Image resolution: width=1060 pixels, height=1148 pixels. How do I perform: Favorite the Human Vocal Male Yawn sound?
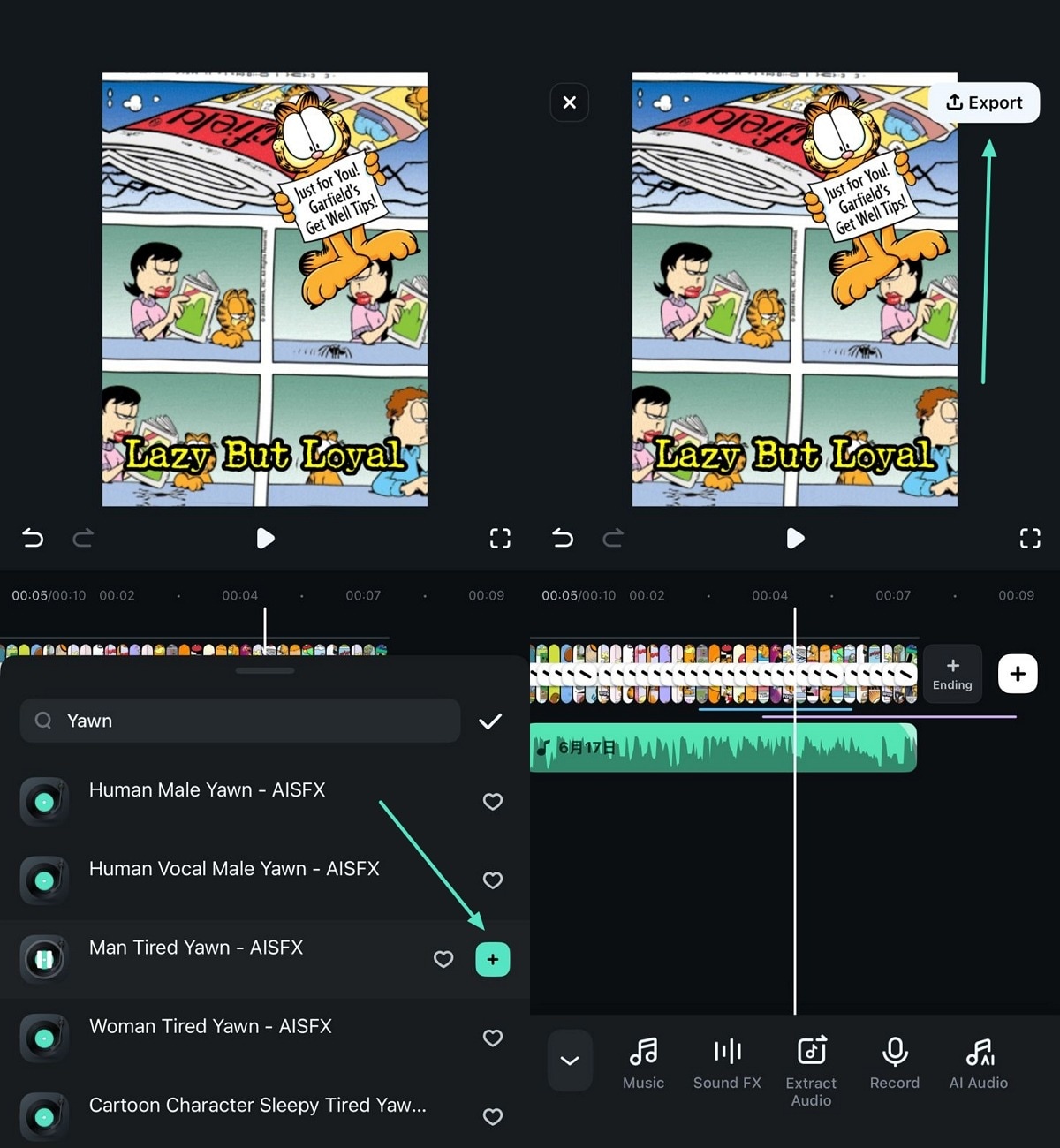pos(493,880)
